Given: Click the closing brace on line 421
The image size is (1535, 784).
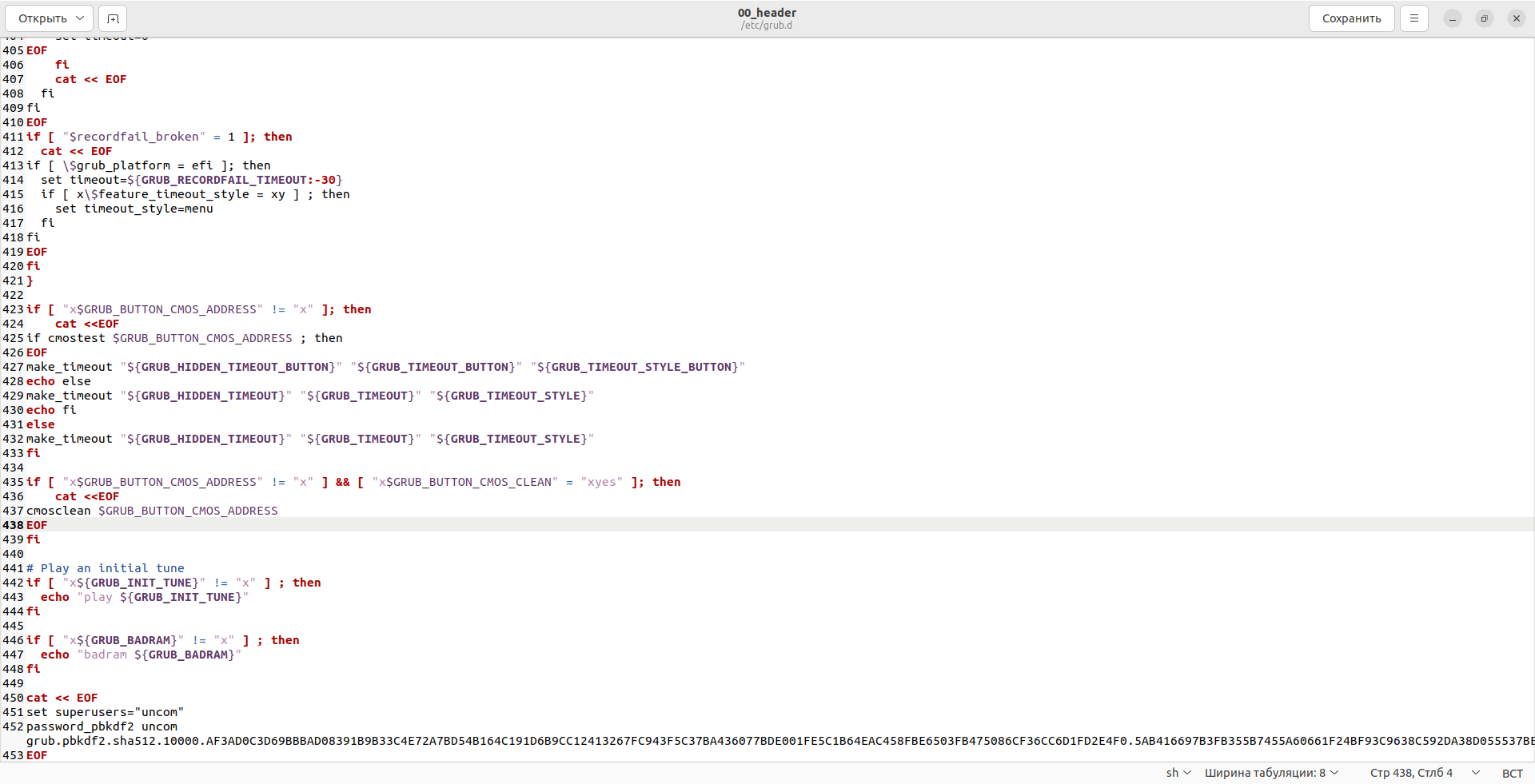Looking at the screenshot, I should click(x=30, y=281).
